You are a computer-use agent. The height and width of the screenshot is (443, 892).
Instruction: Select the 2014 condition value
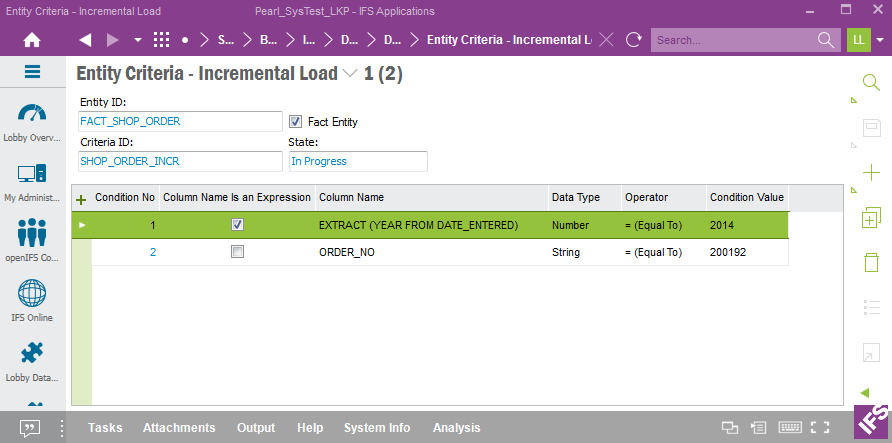747,225
